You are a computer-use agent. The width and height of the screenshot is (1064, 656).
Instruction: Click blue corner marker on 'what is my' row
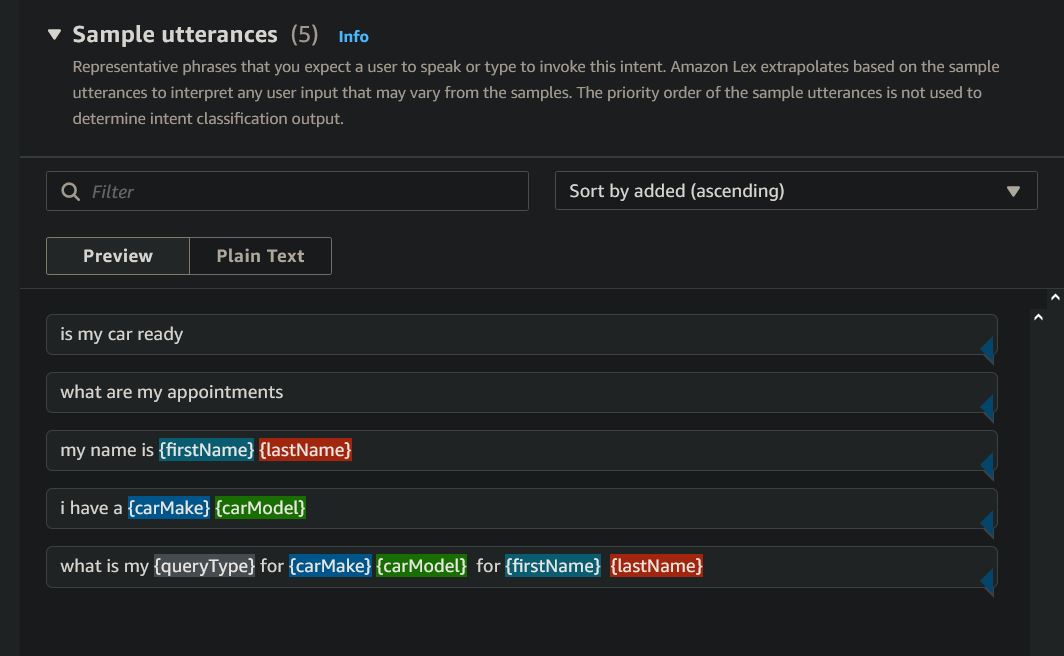click(x=987, y=581)
